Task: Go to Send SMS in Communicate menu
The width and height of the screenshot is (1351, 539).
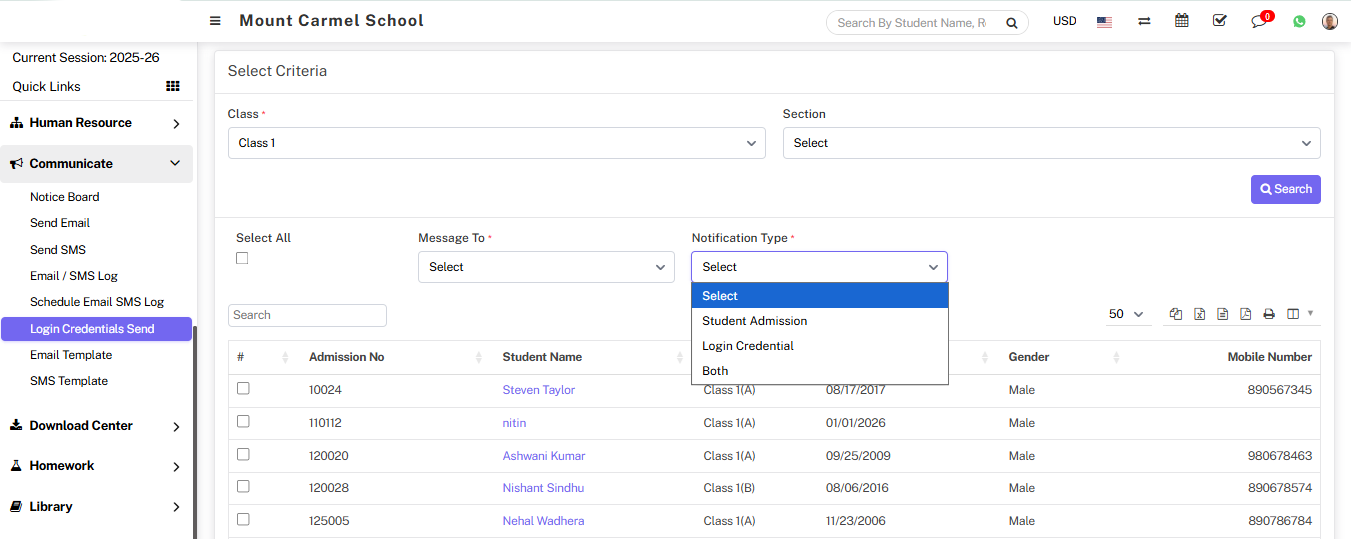Action: [58, 250]
